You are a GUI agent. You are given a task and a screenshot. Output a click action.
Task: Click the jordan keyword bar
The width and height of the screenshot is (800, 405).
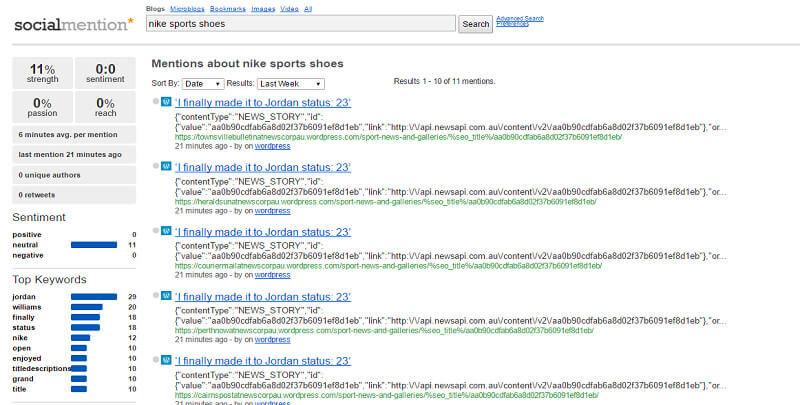94,297
